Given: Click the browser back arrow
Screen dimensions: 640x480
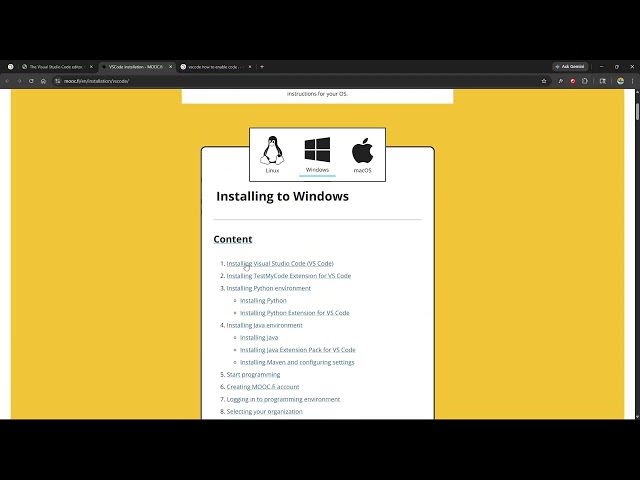Looking at the screenshot, I should 7,81.
